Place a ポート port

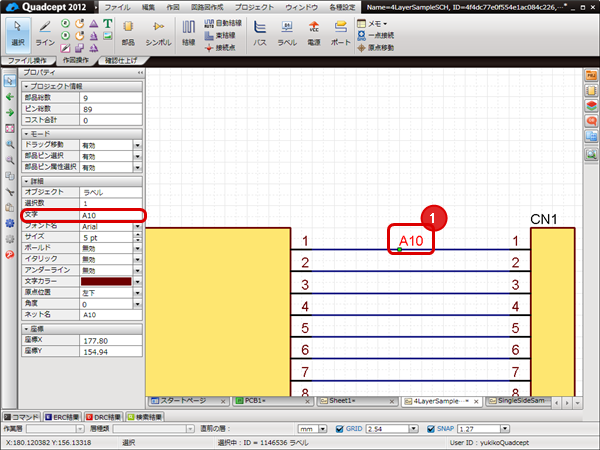point(341,34)
